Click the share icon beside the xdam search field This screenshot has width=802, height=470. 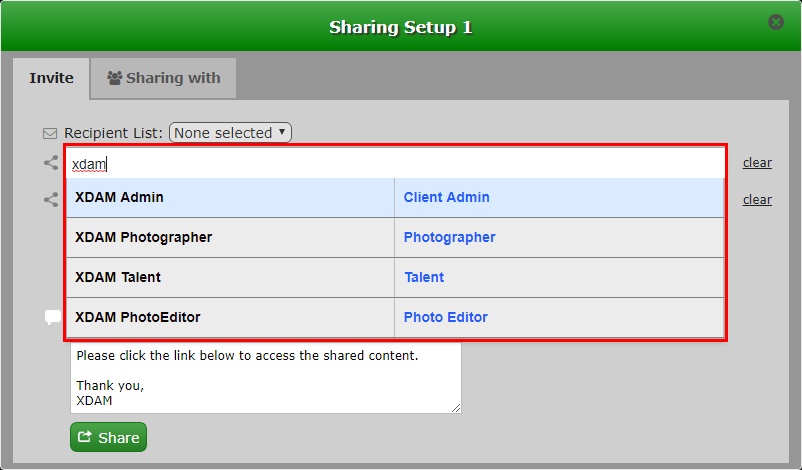click(51, 163)
